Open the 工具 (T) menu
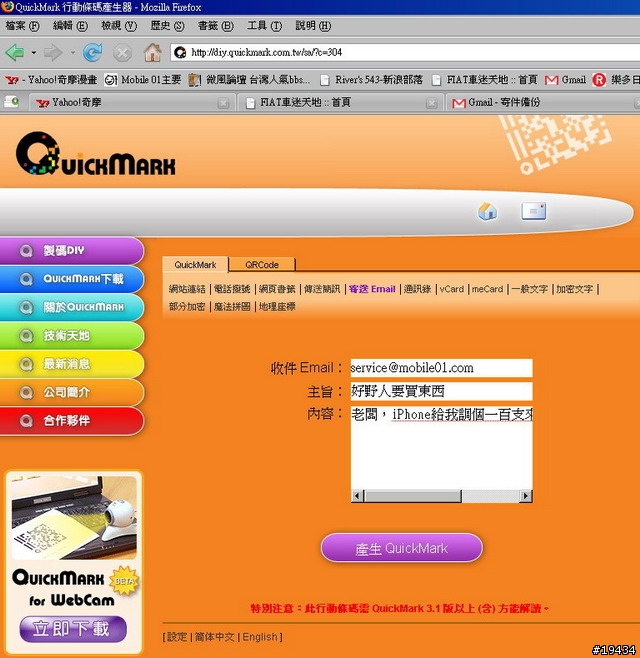640x658 pixels. click(x=264, y=26)
